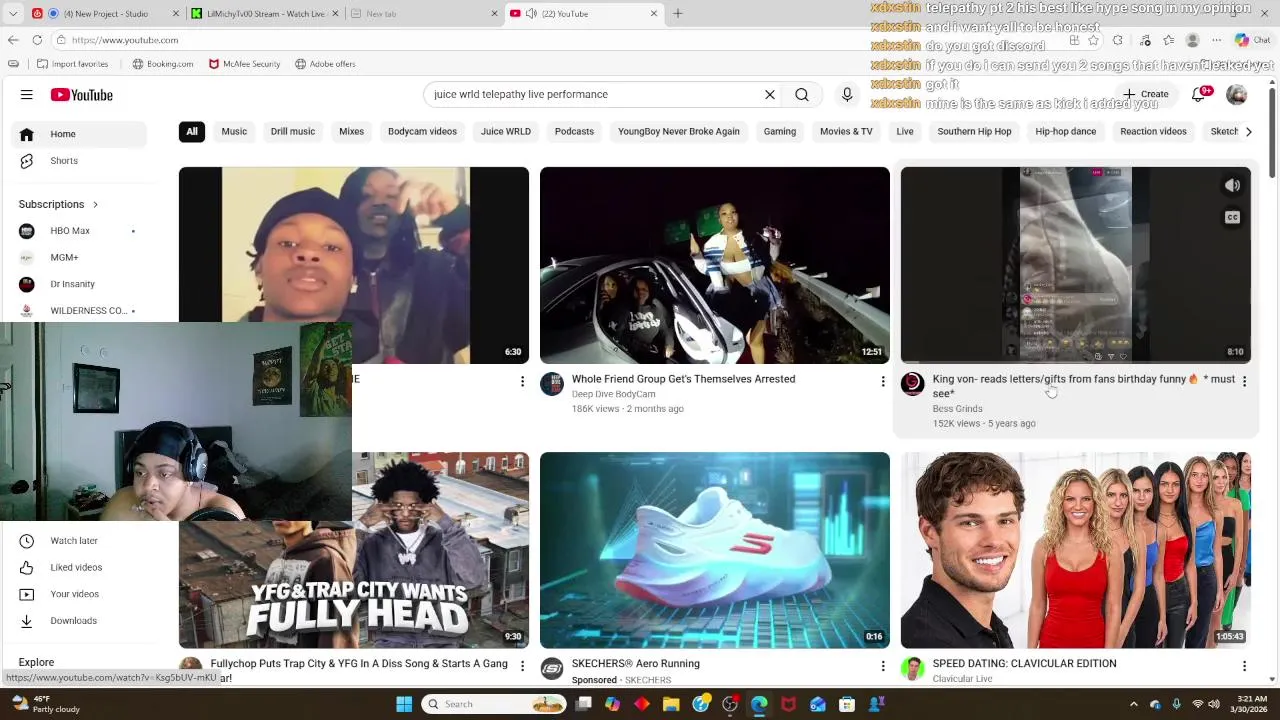Open McAfee app in taskbar
The width and height of the screenshot is (1280, 720).
click(788, 704)
